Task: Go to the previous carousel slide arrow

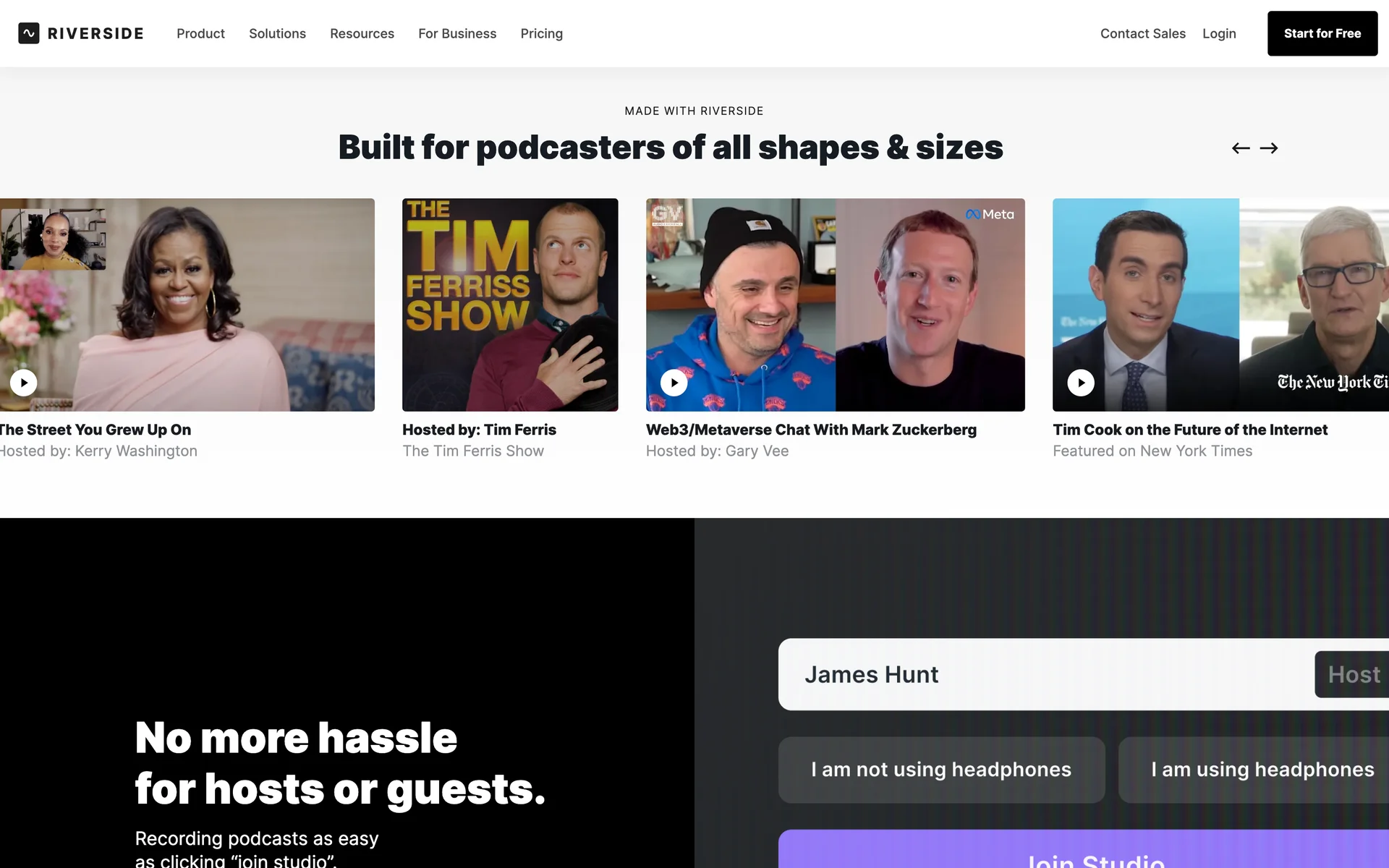Action: click(x=1241, y=148)
